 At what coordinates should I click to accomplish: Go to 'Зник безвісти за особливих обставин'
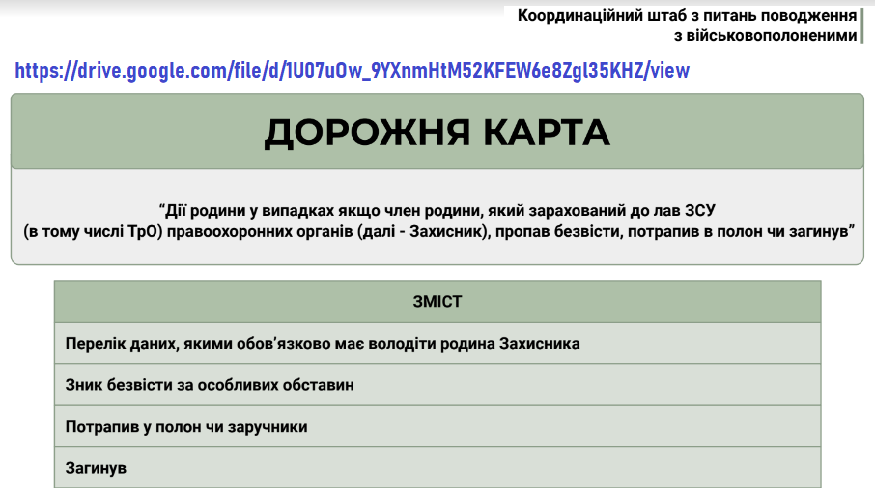209,384
